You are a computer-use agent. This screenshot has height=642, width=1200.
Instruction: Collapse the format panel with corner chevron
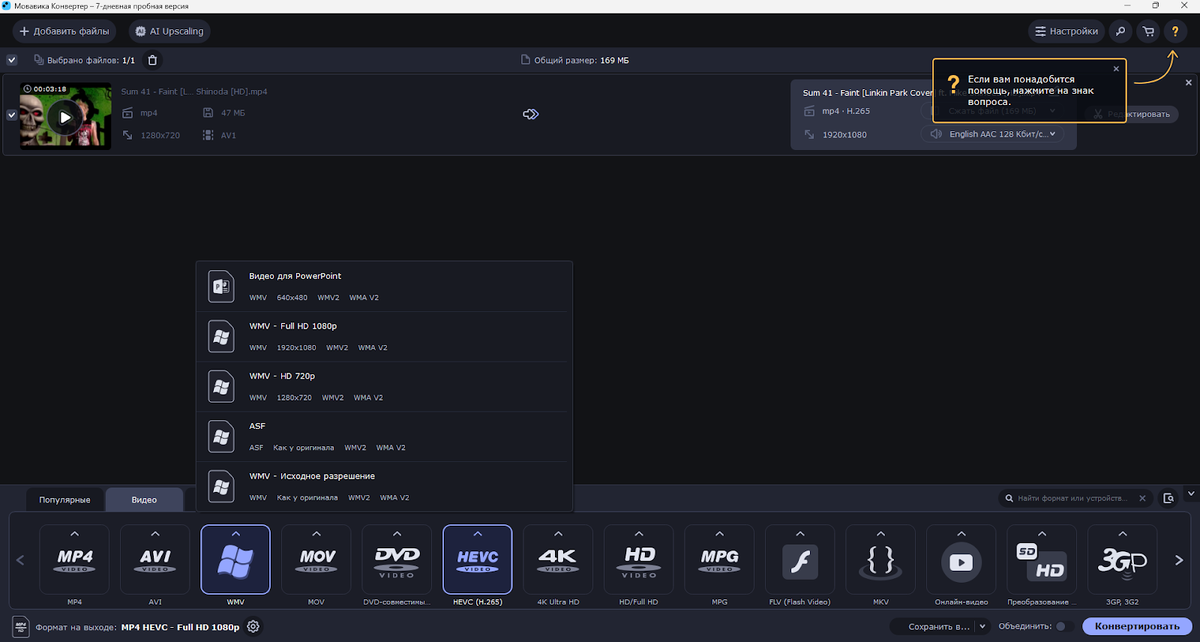click(x=1190, y=493)
